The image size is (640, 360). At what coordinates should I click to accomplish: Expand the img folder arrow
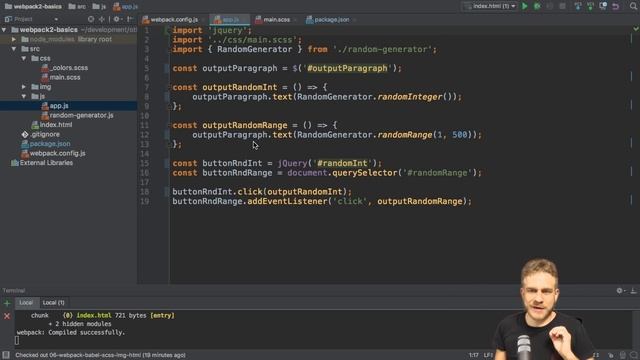pos(24,87)
